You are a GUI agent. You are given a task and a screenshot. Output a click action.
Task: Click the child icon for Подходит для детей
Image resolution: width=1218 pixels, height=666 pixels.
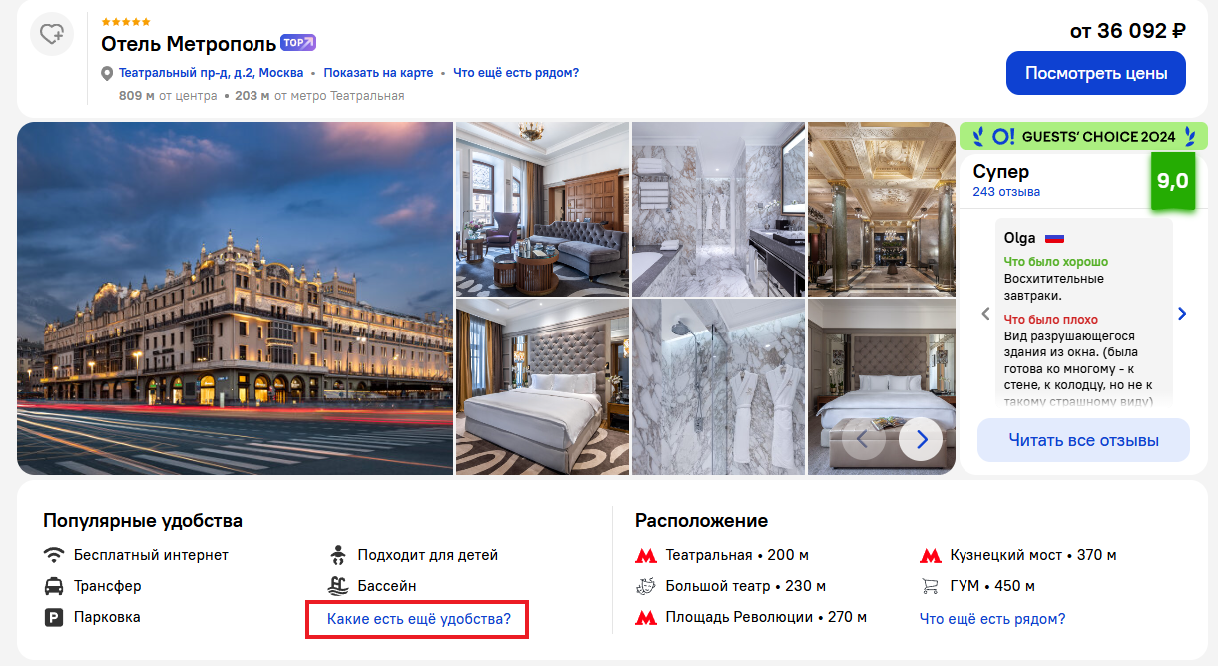point(338,554)
